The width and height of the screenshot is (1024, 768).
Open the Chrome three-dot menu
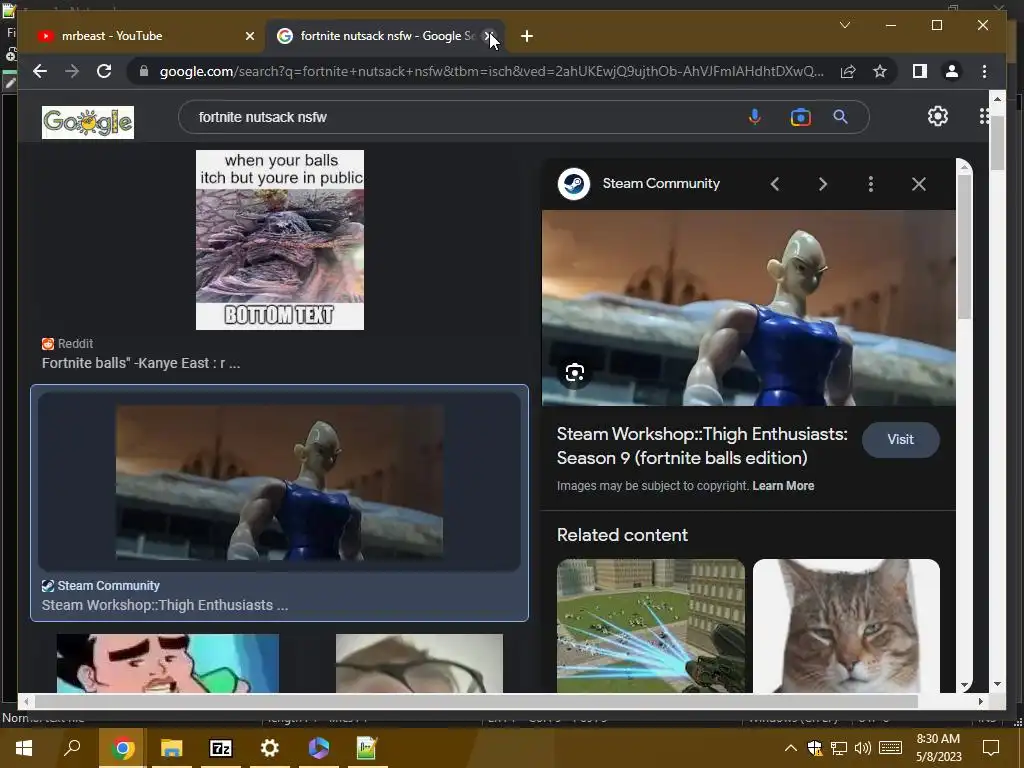[984, 71]
